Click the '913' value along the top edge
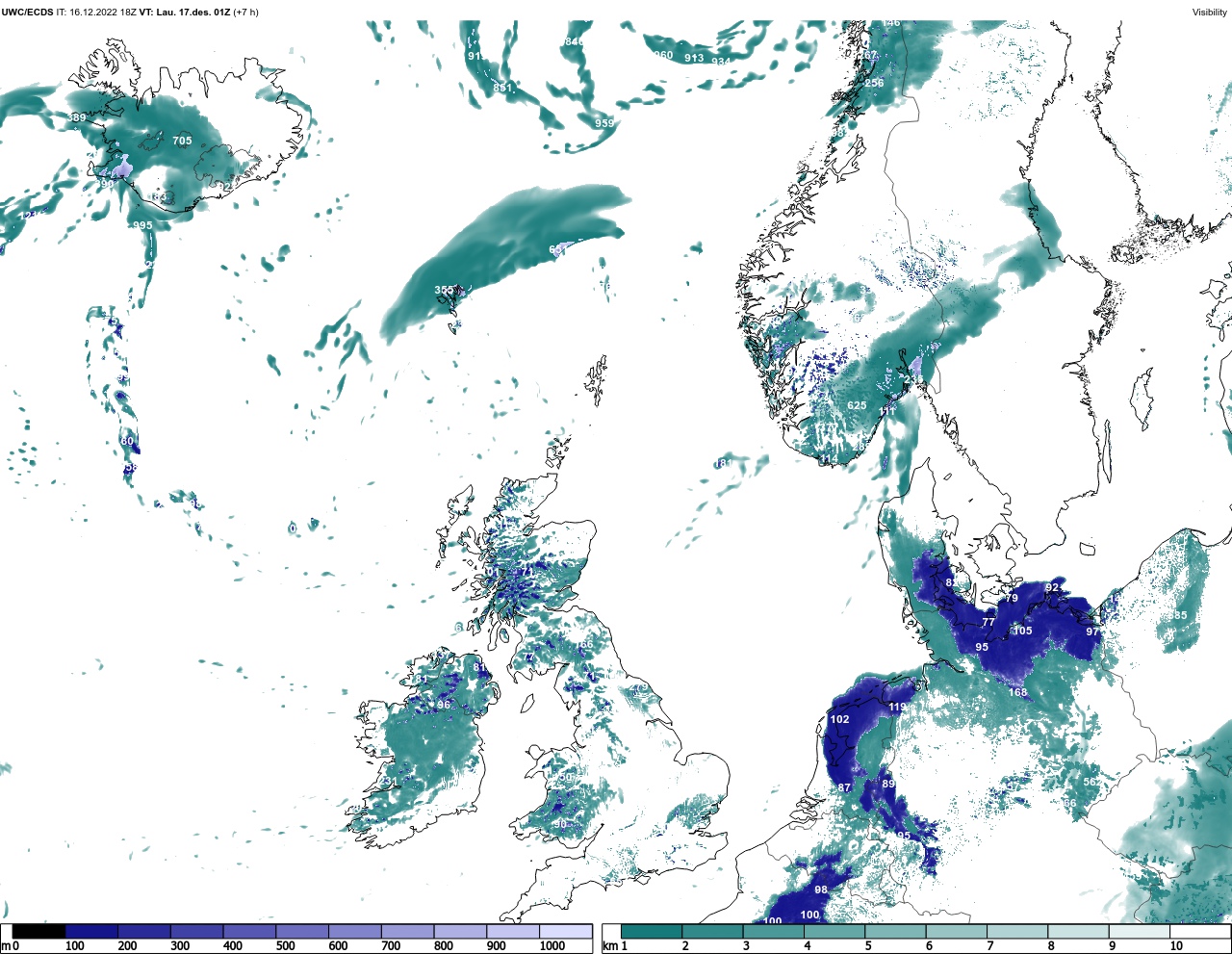Viewport: 1232px width, 954px height. (x=694, y=58)
